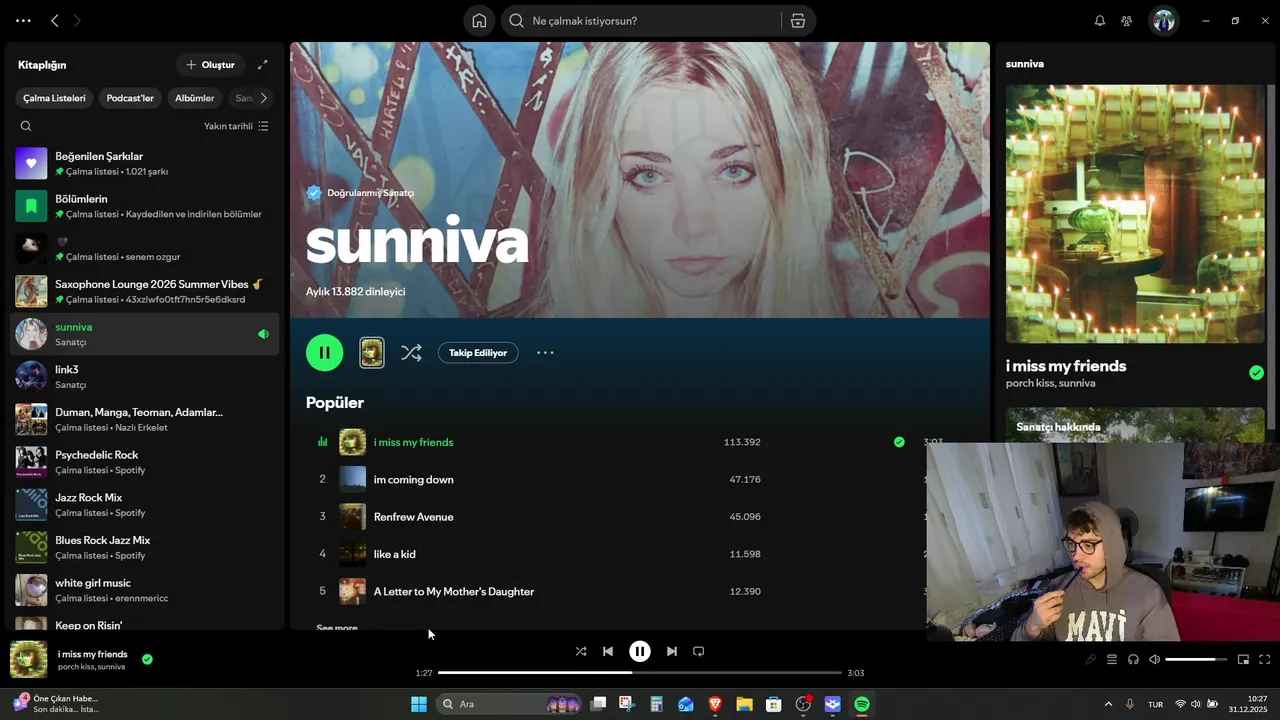
Task: Toggle repeat mode
Action: (x=699, y=651)
